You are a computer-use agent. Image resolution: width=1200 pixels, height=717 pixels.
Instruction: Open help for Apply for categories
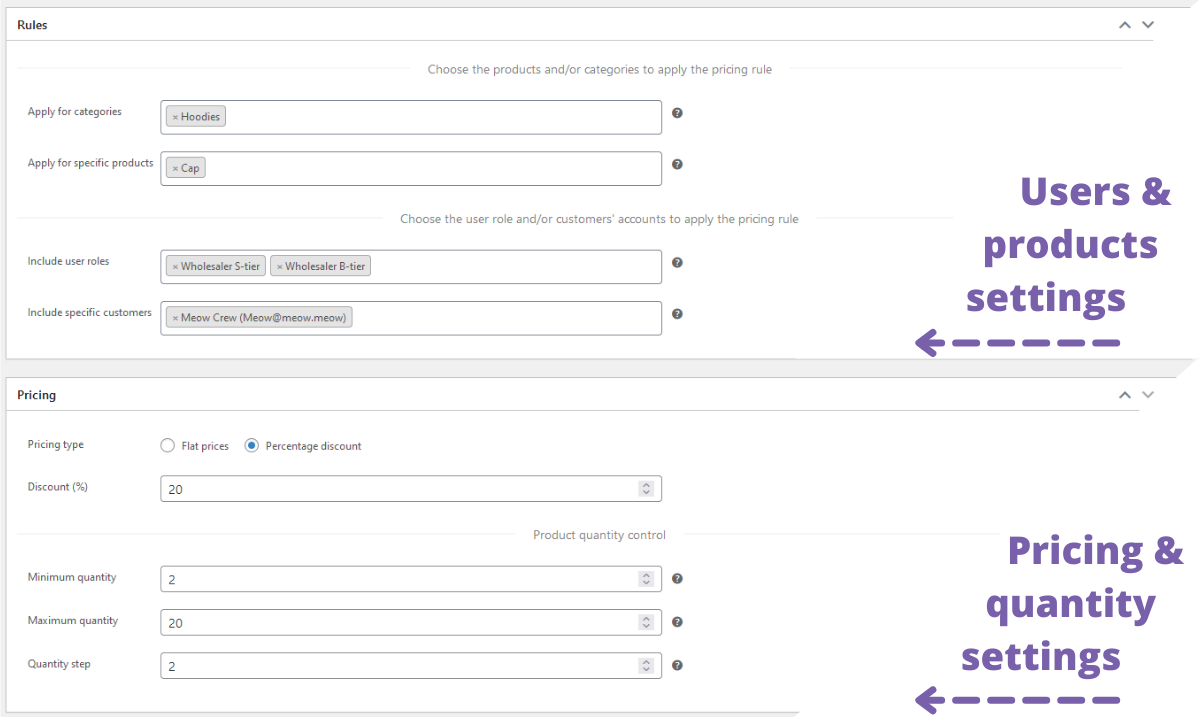pos(677,113)
